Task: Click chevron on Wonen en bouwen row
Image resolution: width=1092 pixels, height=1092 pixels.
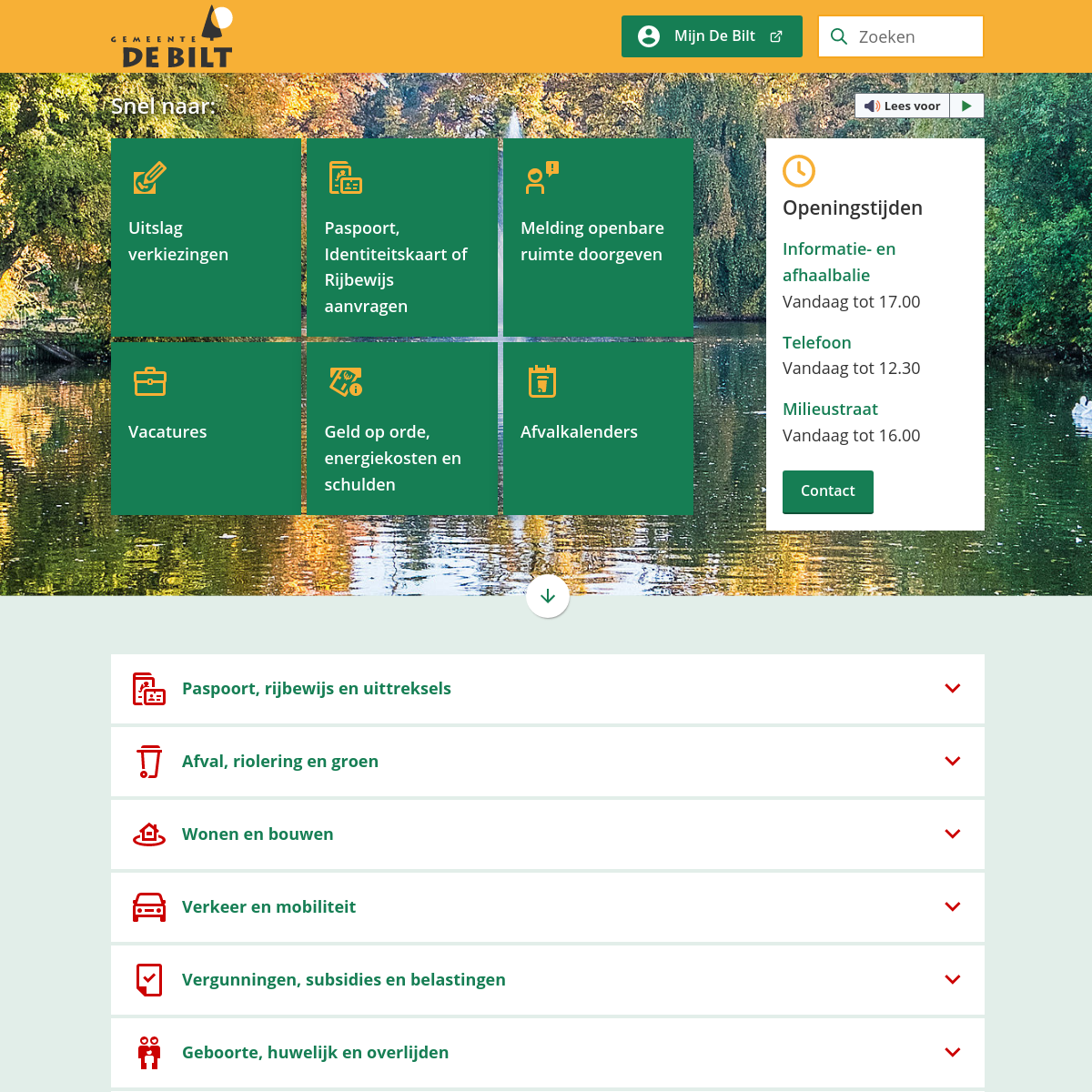Action: (x=953, y=834)
